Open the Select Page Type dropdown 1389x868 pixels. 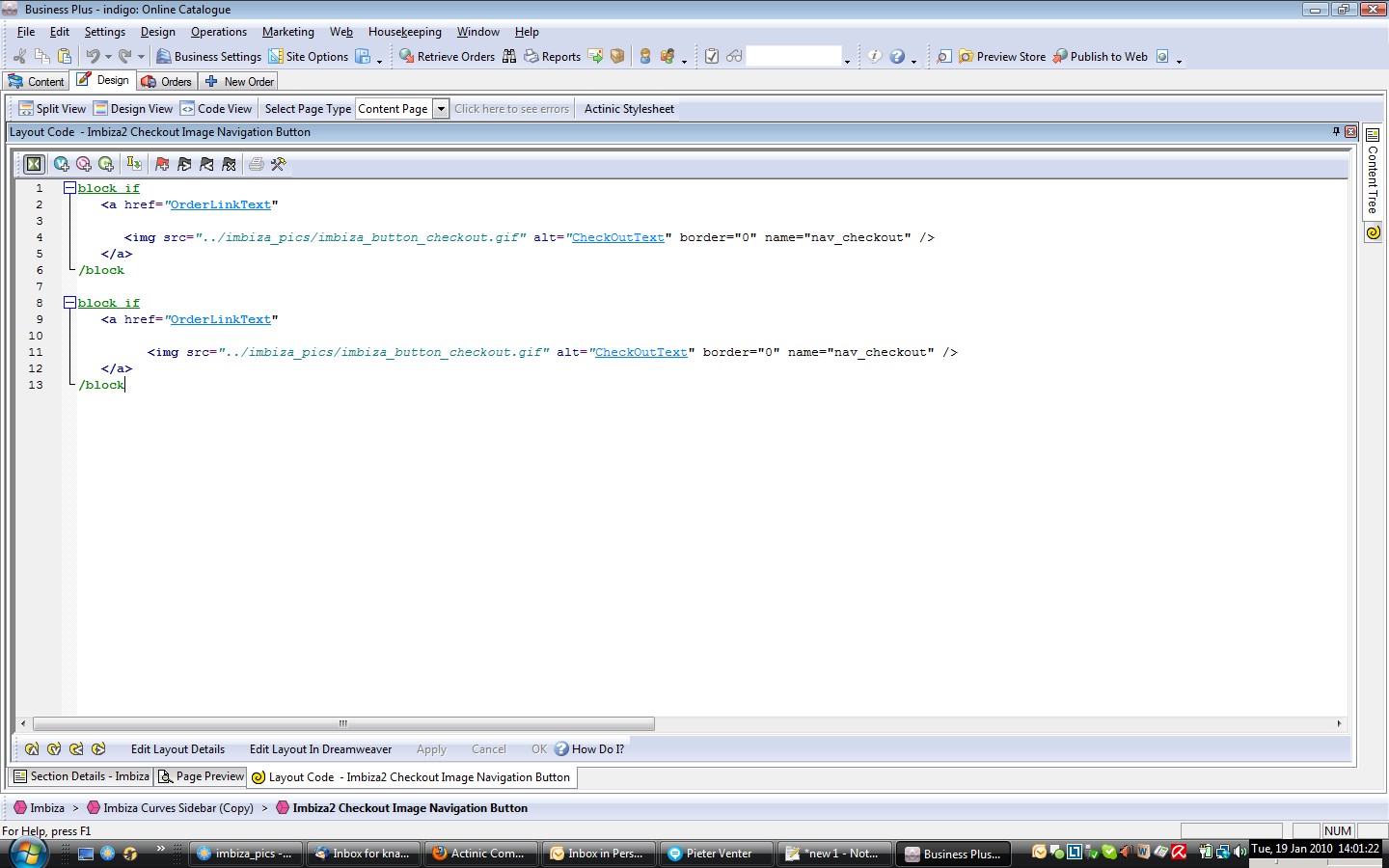tap(441, 109)
